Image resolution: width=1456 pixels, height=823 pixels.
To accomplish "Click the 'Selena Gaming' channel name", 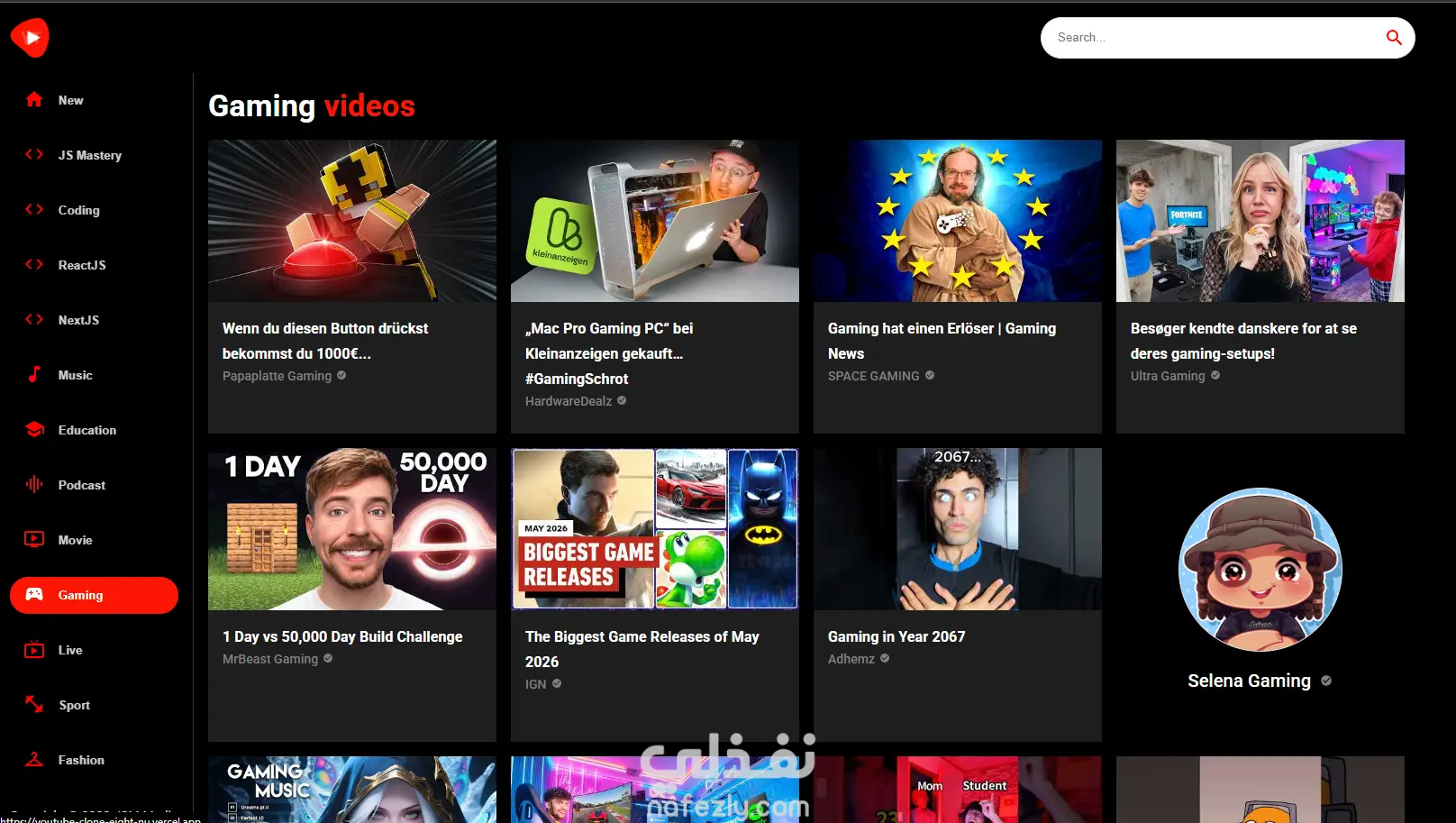I will tap(1249, 681).
